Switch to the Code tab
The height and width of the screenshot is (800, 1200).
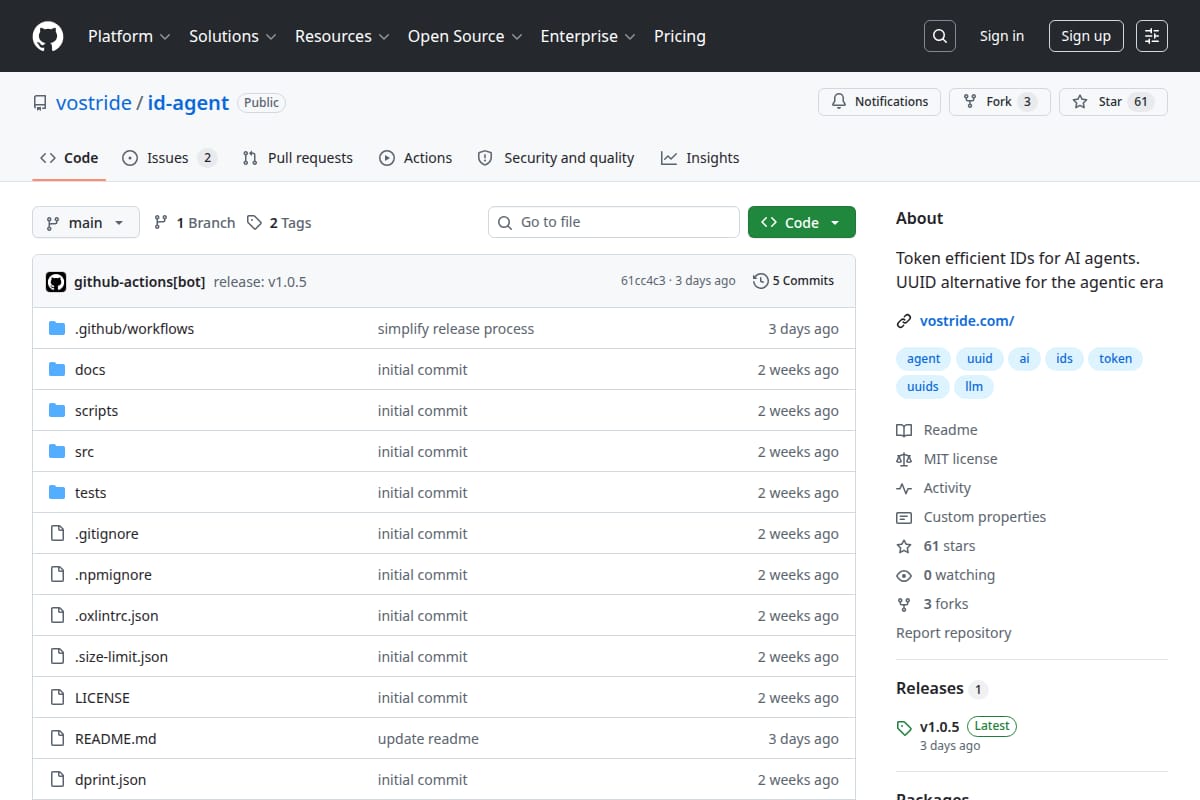(x=69, y=158)
